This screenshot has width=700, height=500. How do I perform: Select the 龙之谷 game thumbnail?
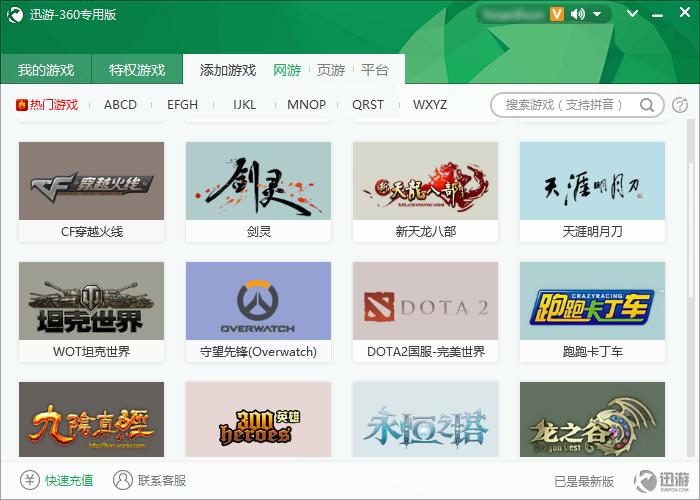coord(592,419)
